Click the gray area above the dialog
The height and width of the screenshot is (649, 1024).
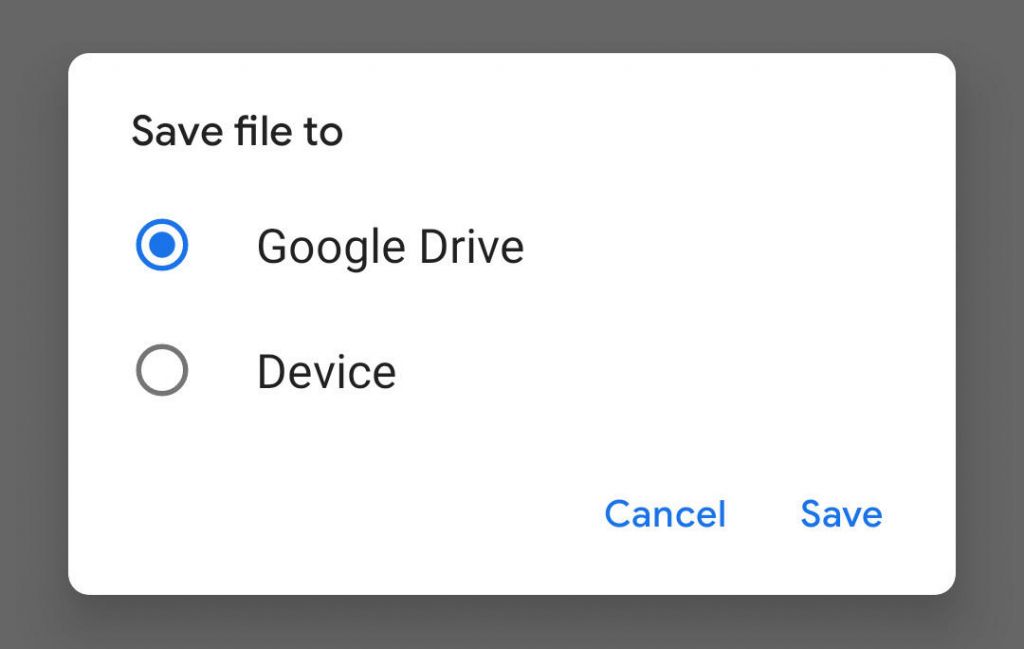click(x=512, y=24)
